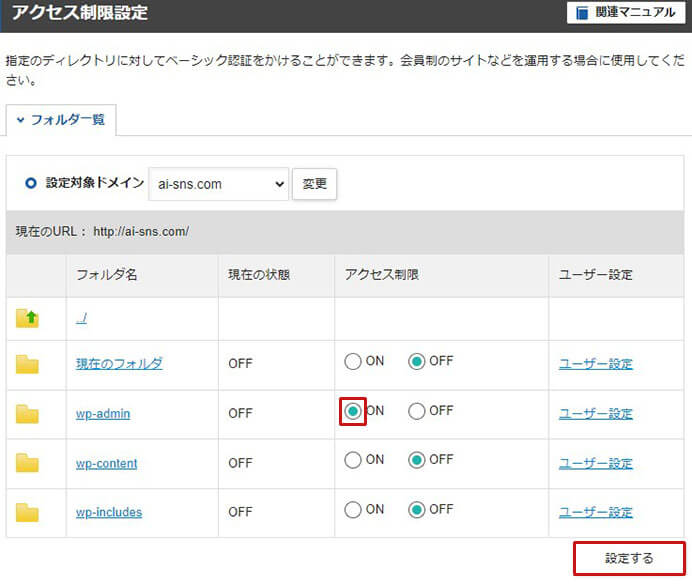Open ユーザー設定 for wp-includes
Image resolution: width=692 pixels, height=584 pixels.
(x=596, y=512)
